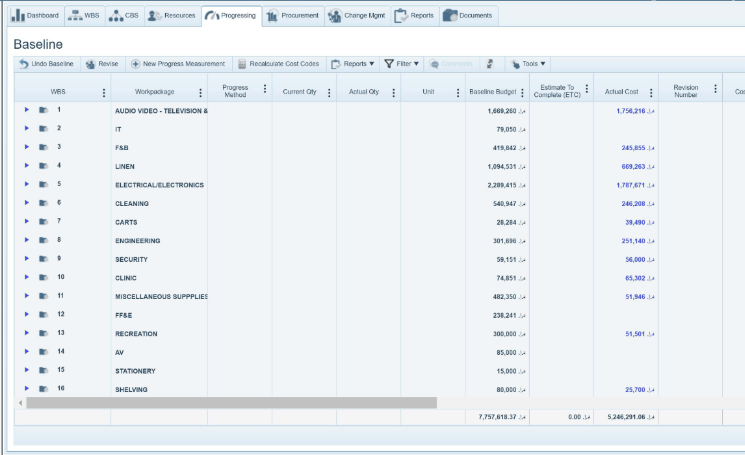Click the Undo Baseline button

46,64
